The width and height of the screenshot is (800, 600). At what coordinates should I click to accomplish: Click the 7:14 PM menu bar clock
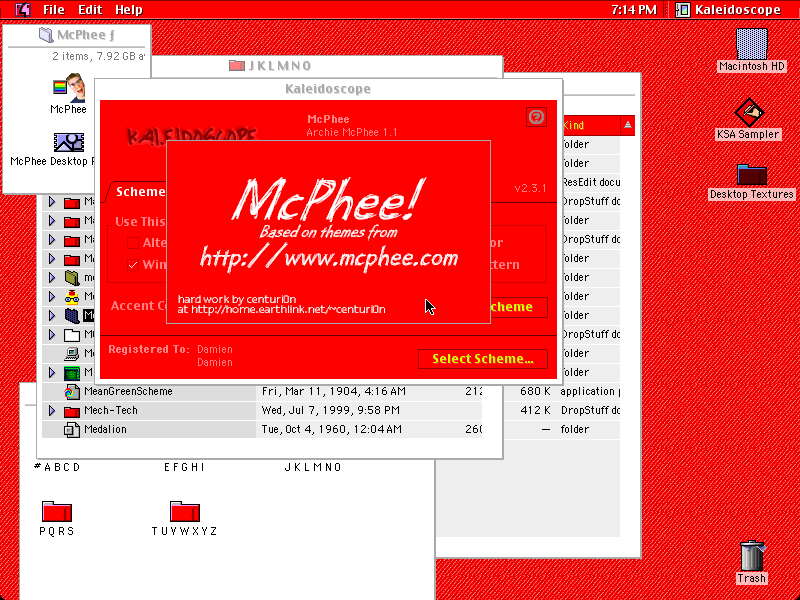coord(634,10)
